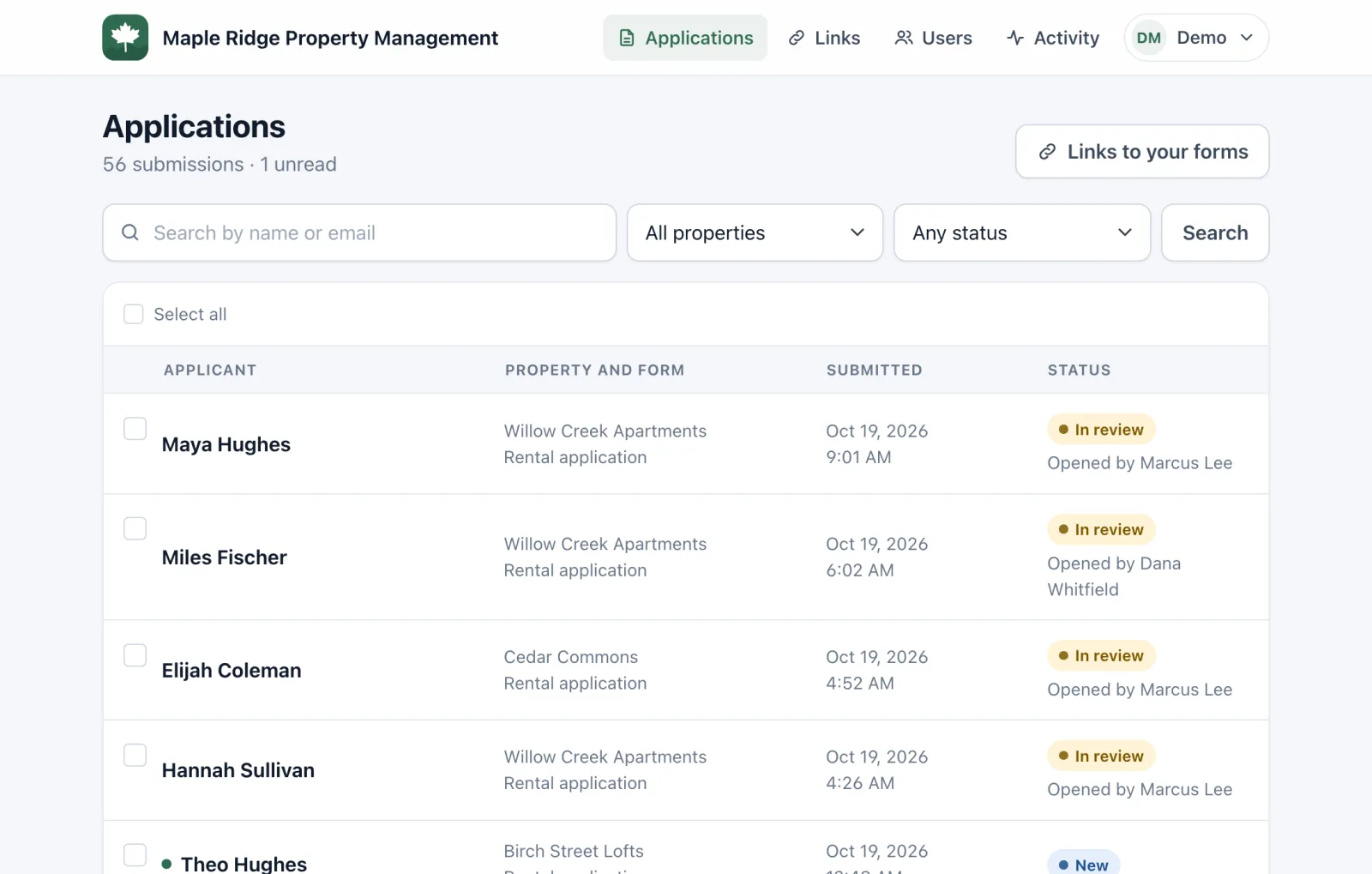
Task: Click the STATUS column header
Action: 1079,371
